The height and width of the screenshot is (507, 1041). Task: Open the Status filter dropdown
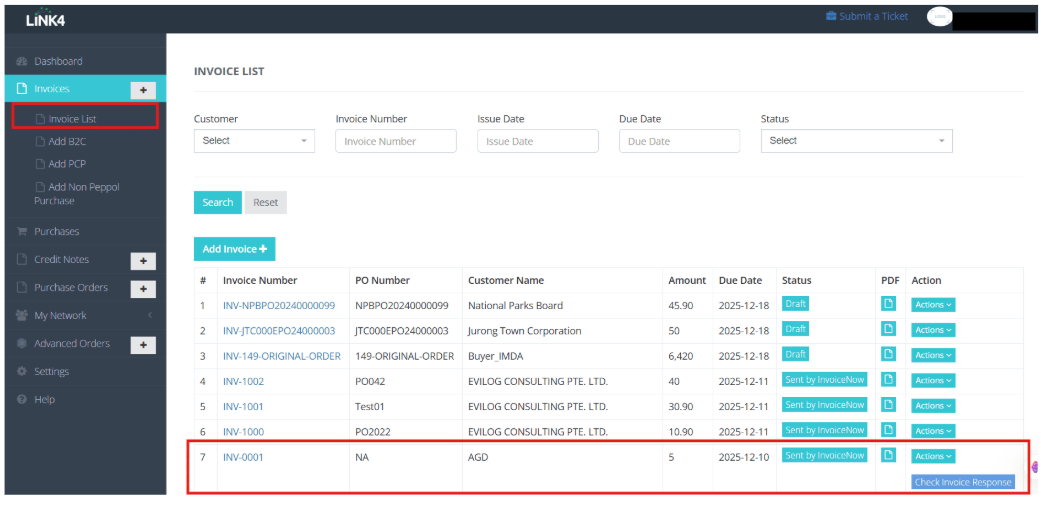(x=856, y=141)
